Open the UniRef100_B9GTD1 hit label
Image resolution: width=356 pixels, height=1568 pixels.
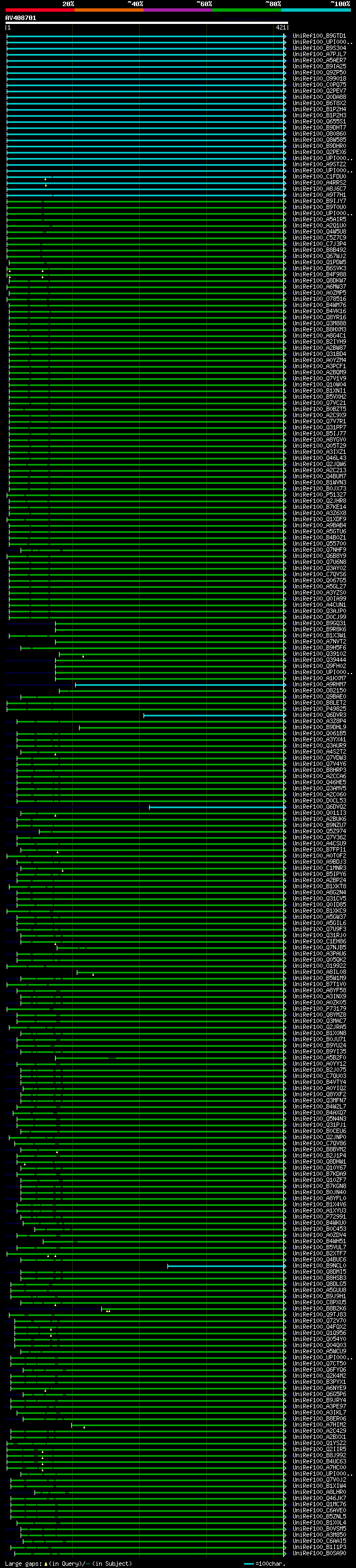pos(319,36)
